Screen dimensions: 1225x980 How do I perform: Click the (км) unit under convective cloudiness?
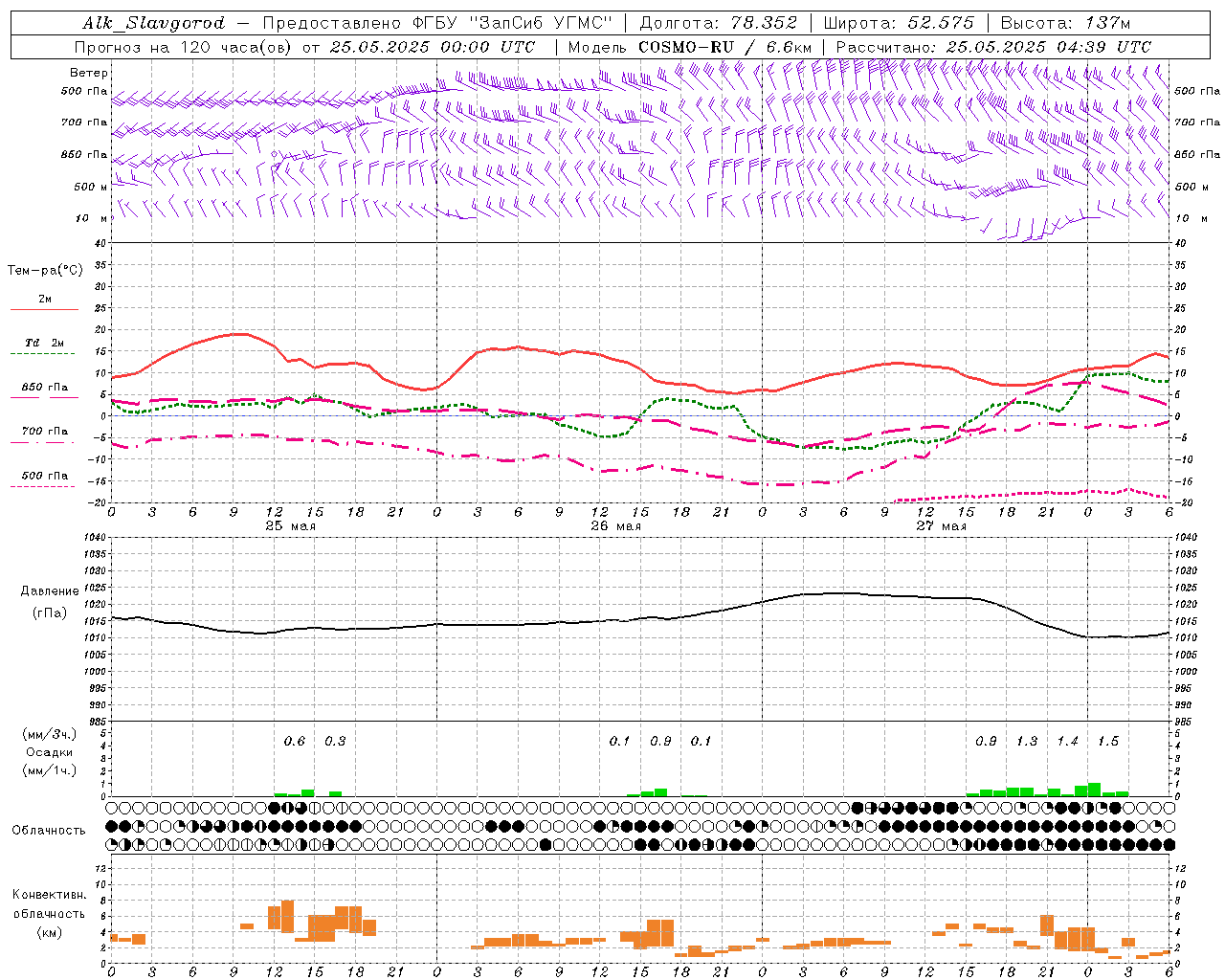pos(49,932)
